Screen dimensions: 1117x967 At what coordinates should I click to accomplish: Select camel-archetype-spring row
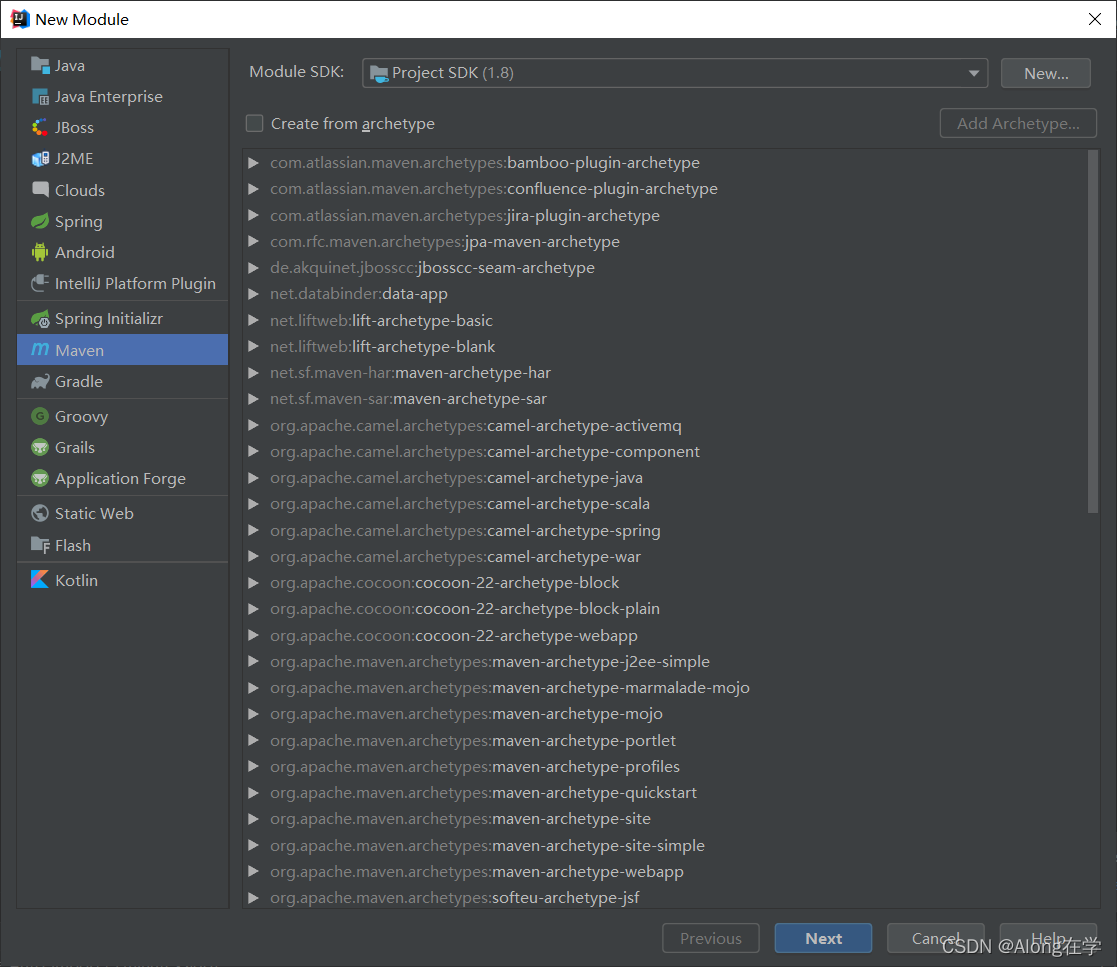coord(665,530)
